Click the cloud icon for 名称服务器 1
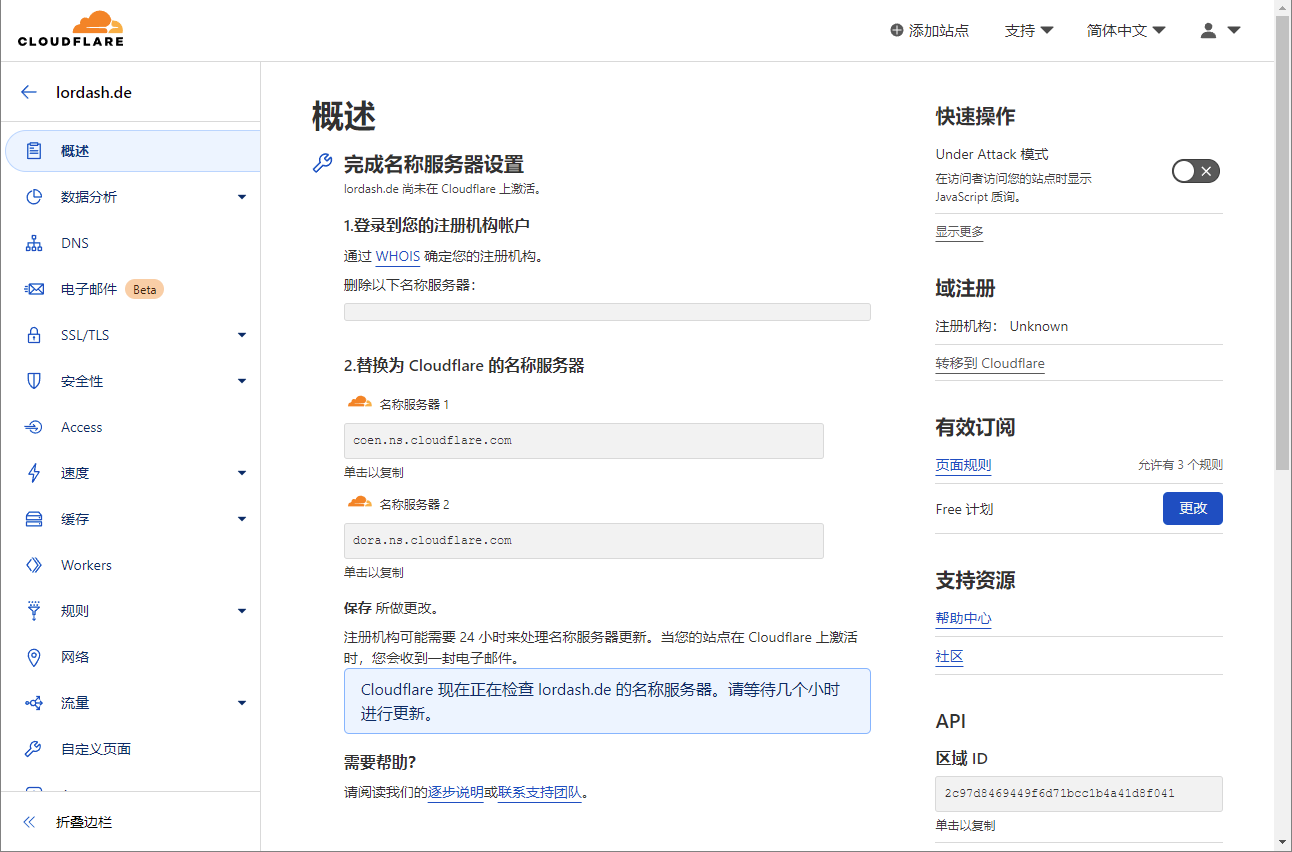The width and height of the screenshot is (1292, 852). point(359,403)
